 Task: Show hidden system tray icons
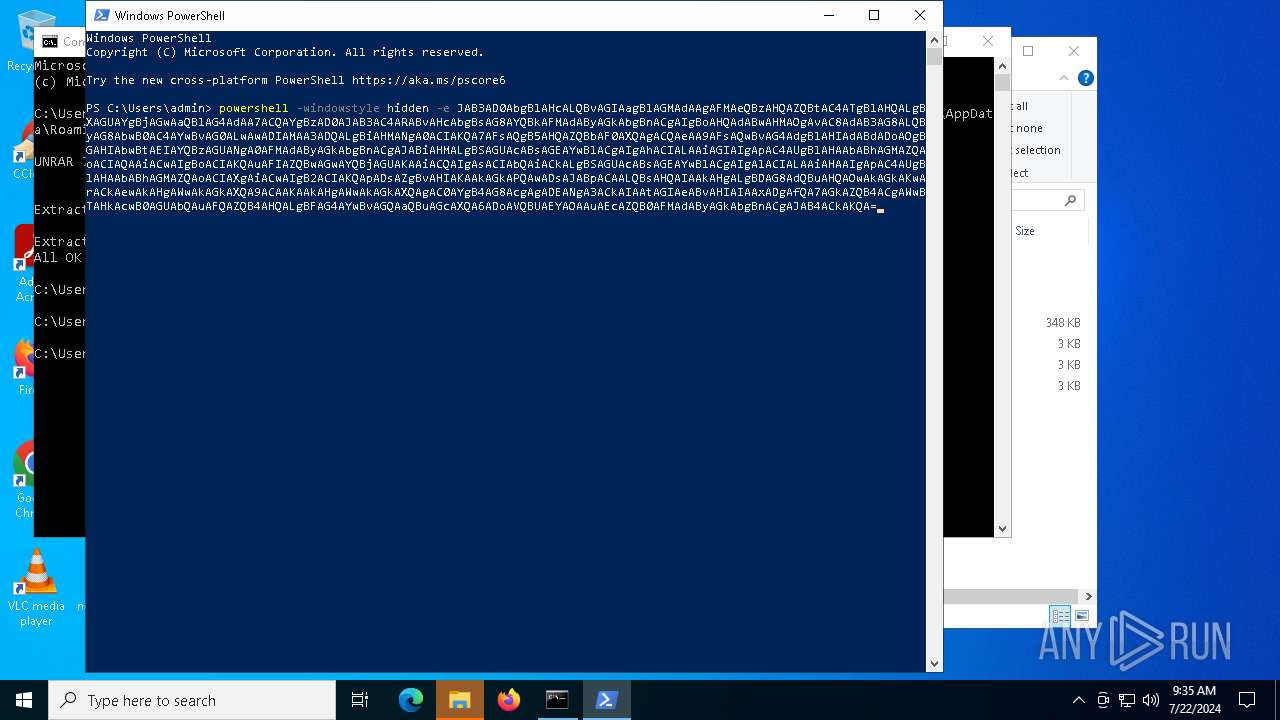(x=1078, y=700)
